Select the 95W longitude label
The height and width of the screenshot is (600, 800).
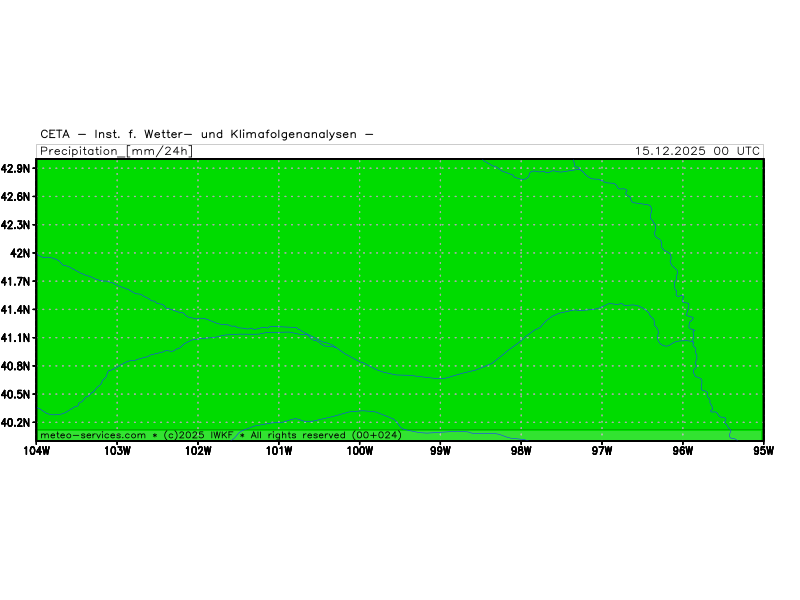tap(764, 450)
